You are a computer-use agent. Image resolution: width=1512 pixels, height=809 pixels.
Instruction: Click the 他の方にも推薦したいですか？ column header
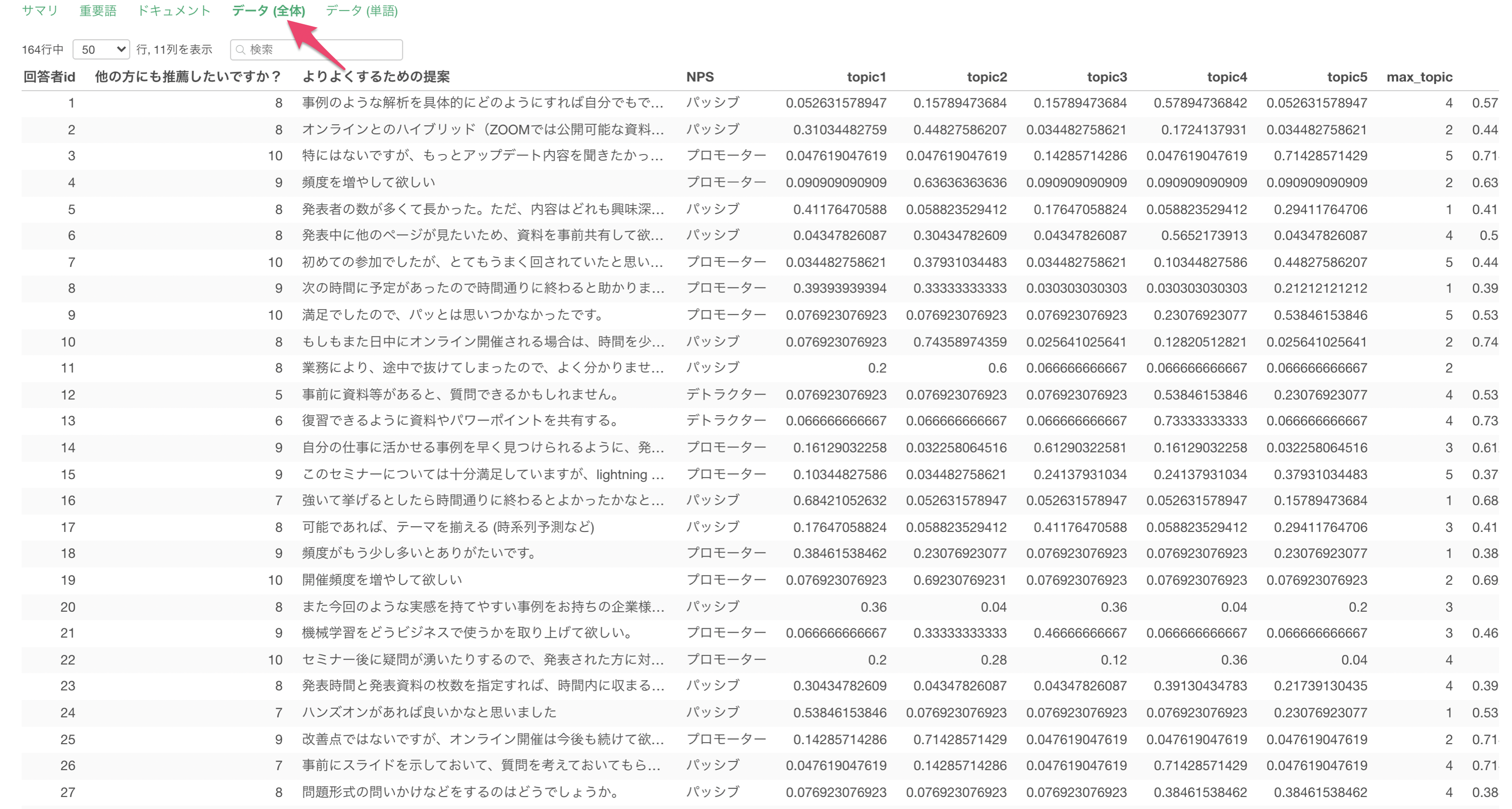[189, 77]
